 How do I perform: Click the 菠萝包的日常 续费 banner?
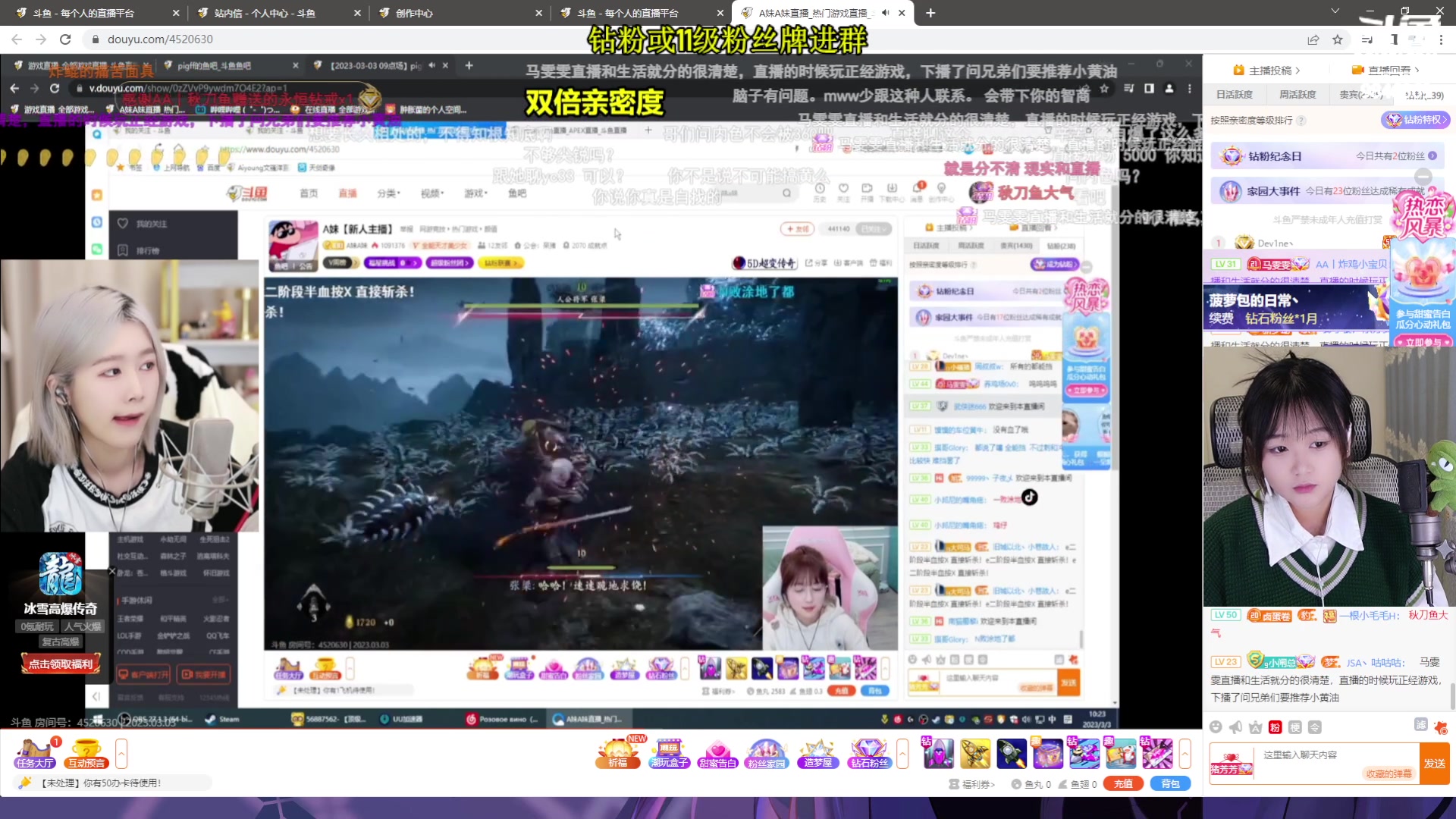[x=1295, y=309]
